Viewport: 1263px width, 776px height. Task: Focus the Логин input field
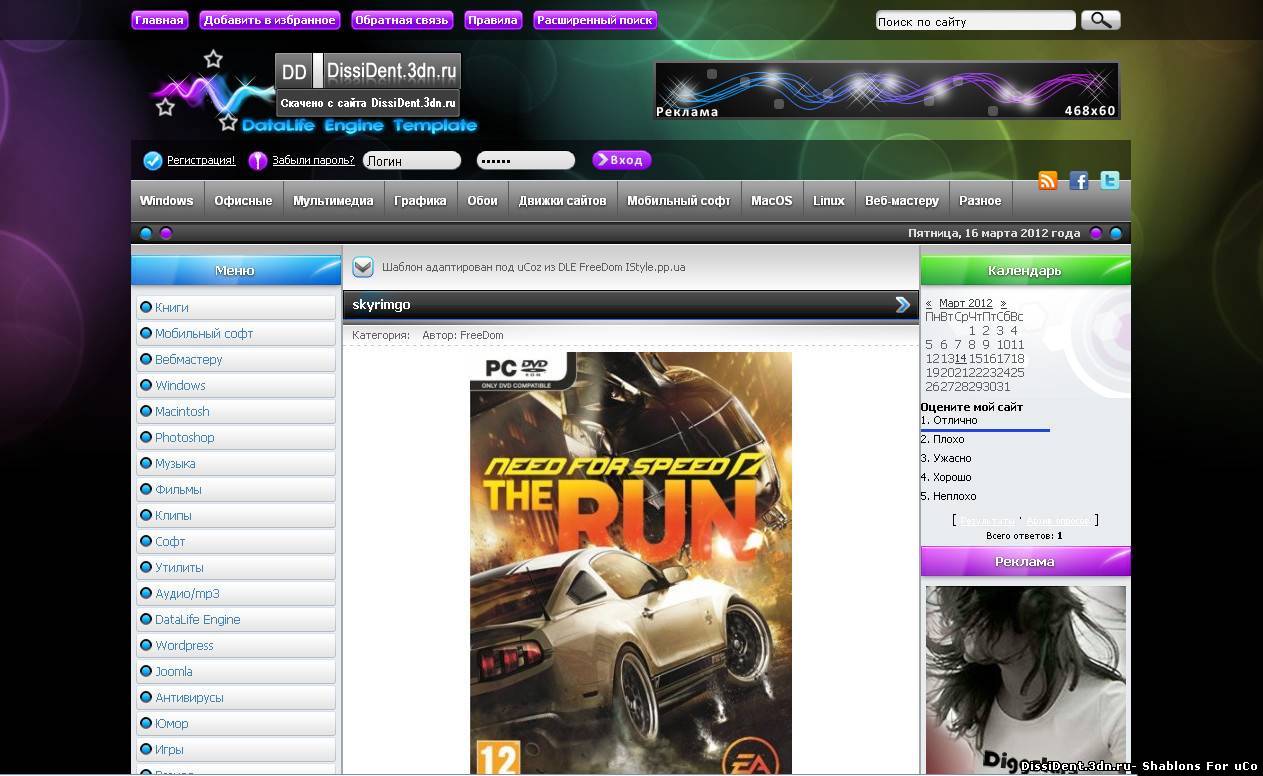pos(412,160)
